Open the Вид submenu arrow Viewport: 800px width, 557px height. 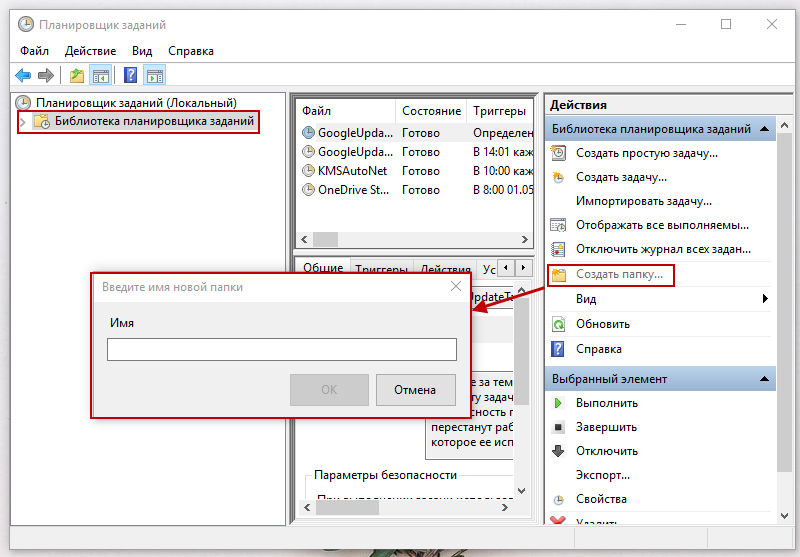765,299
